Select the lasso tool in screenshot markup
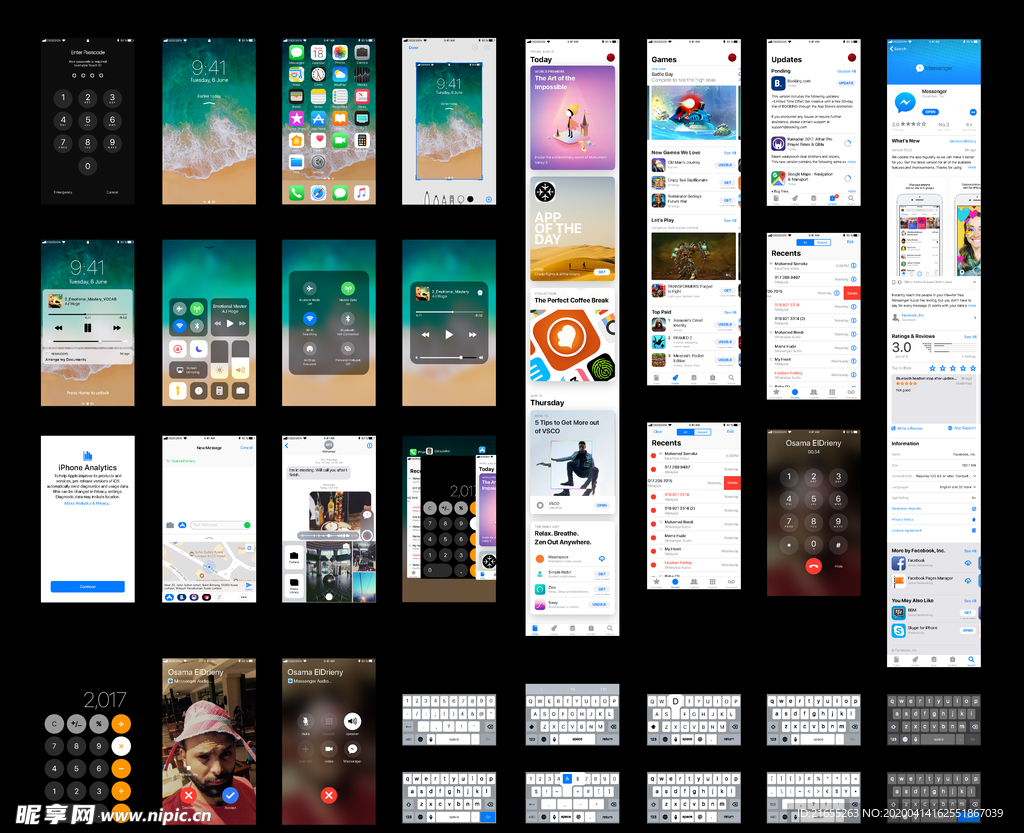The width and height of the screenshot is (1024, 833). click(x=460, y=198)
